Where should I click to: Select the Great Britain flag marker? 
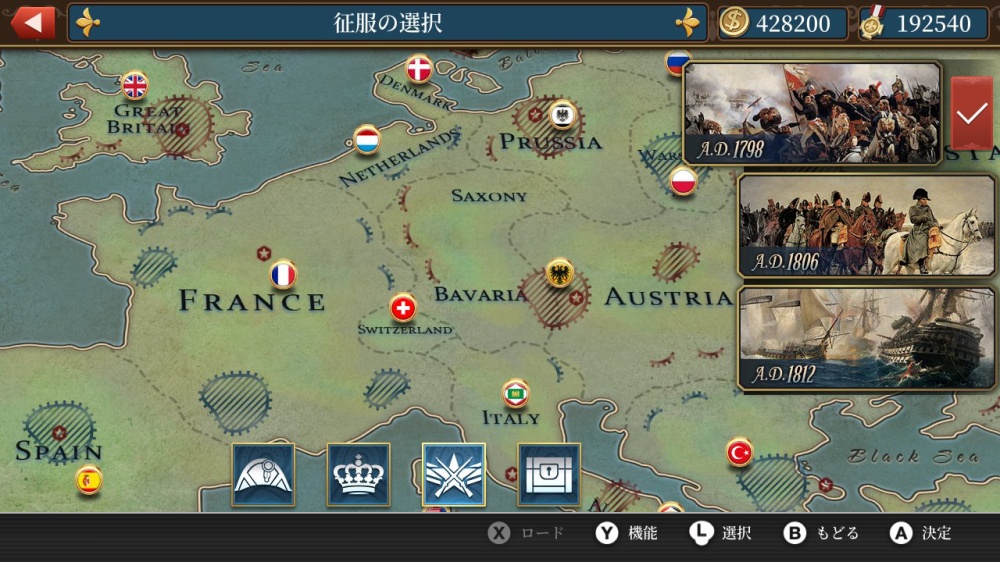pos(135,85)
